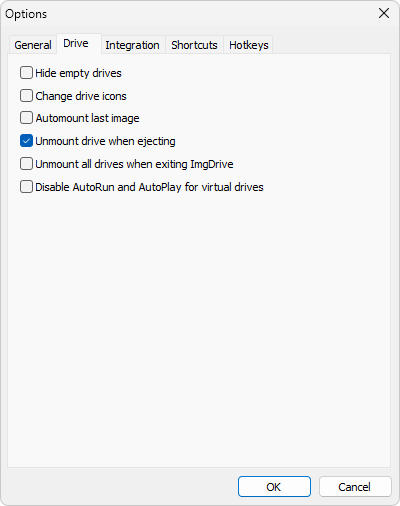
Task: Tick the box beside Hide empty drives
Action: click(26, 73)
